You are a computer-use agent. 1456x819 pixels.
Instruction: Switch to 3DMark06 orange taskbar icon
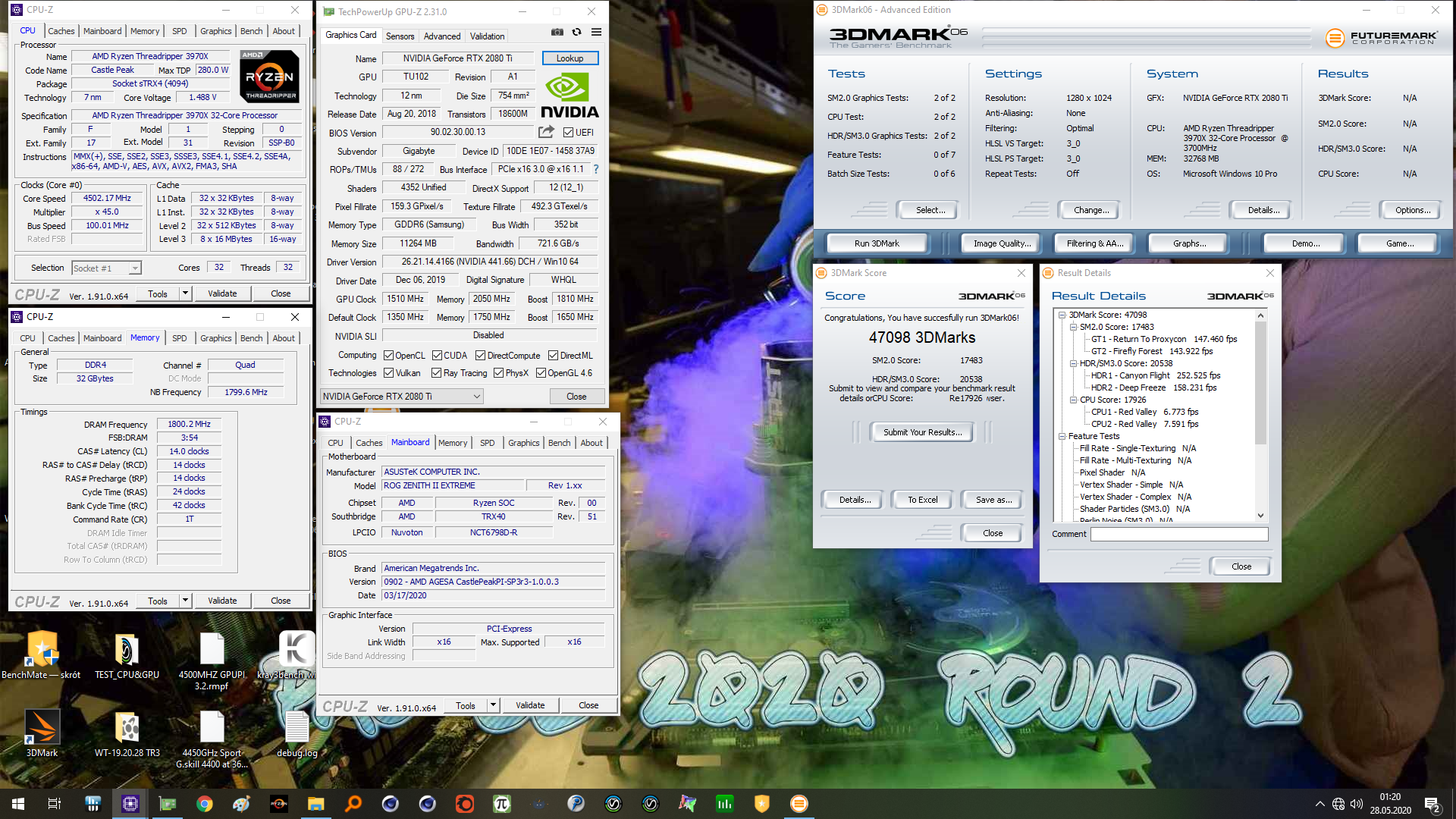tap(799, 804)
